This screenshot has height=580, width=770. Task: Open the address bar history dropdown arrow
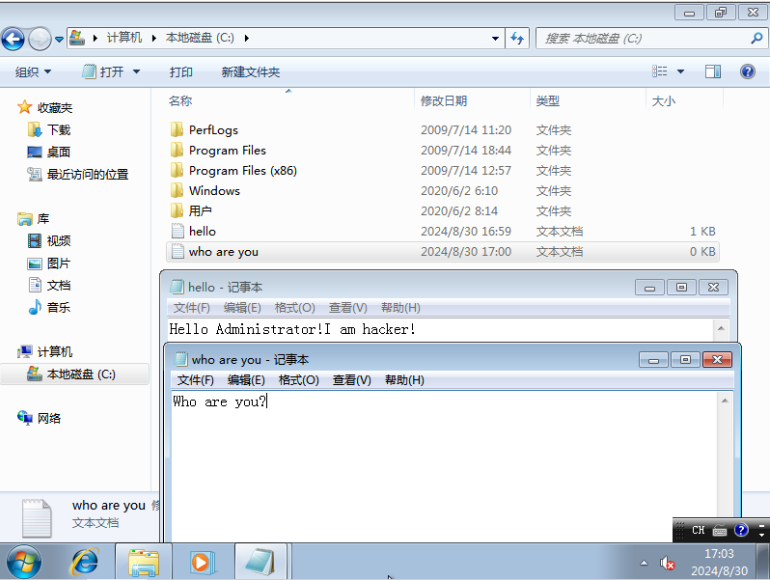coord(496,39)
